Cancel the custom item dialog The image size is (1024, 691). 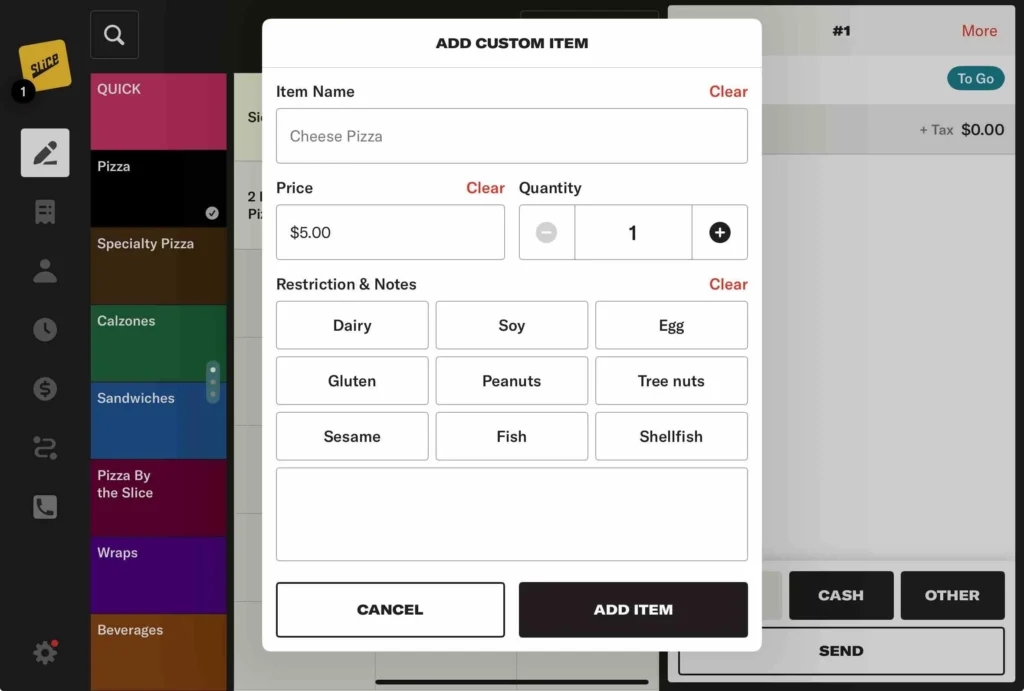[390, 609]
